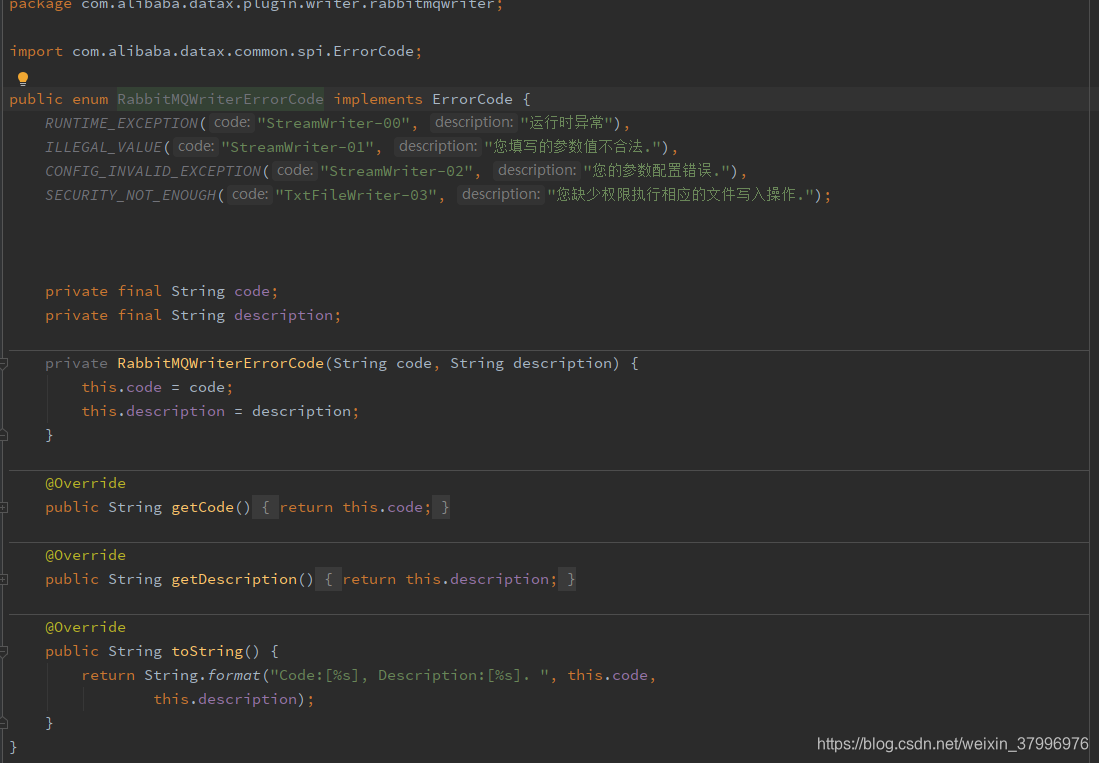This screenshot has height=763, width=1099.
Task: Click the highlighted RabbitMQWriterErrorCode enum name
Action: (x=220, y=99)
